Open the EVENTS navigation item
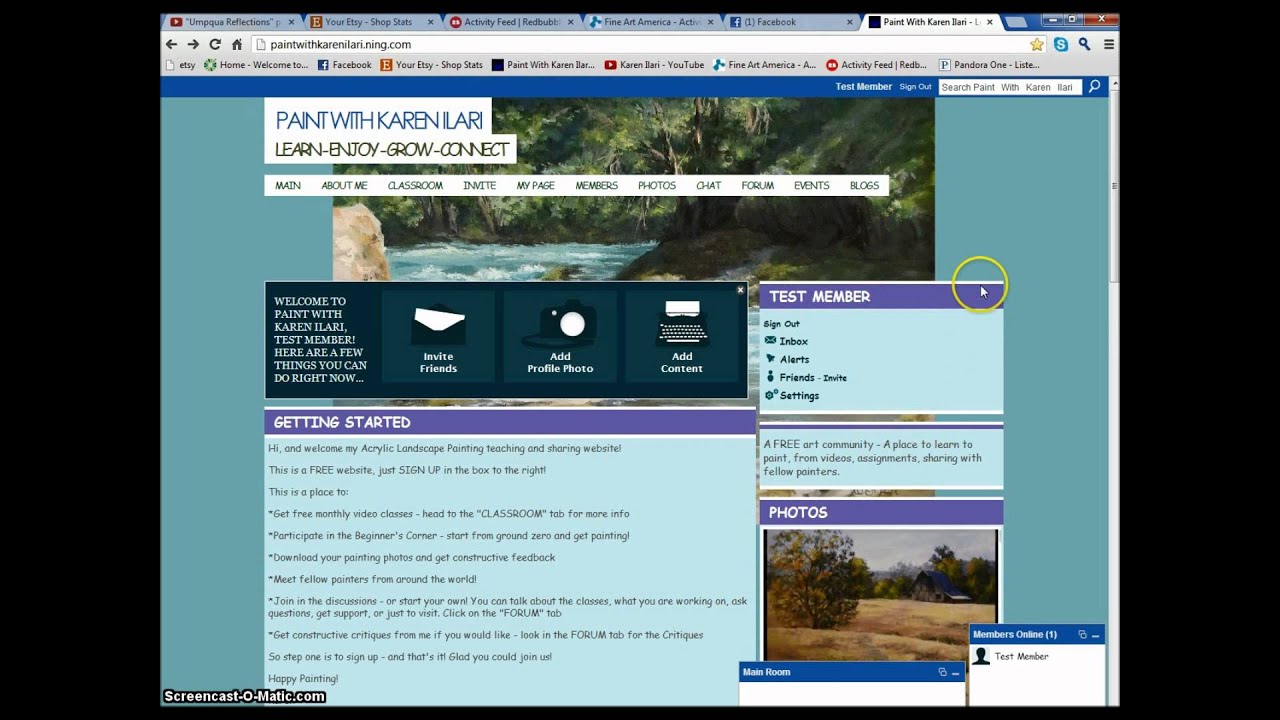1280x720 pixels. pos(811,186)
